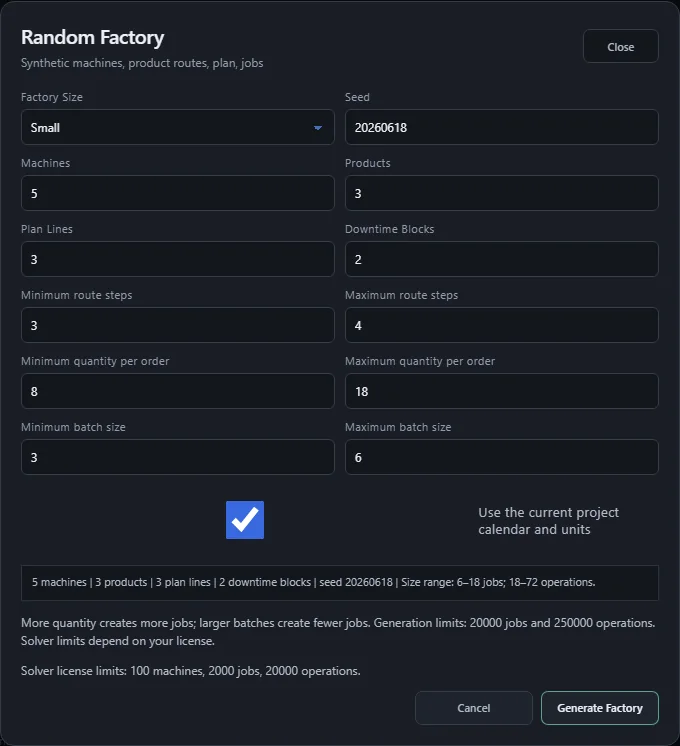680x746 pixels.
Task: Focus Minimum quantity per order field
Action: (x=177, y=391)
